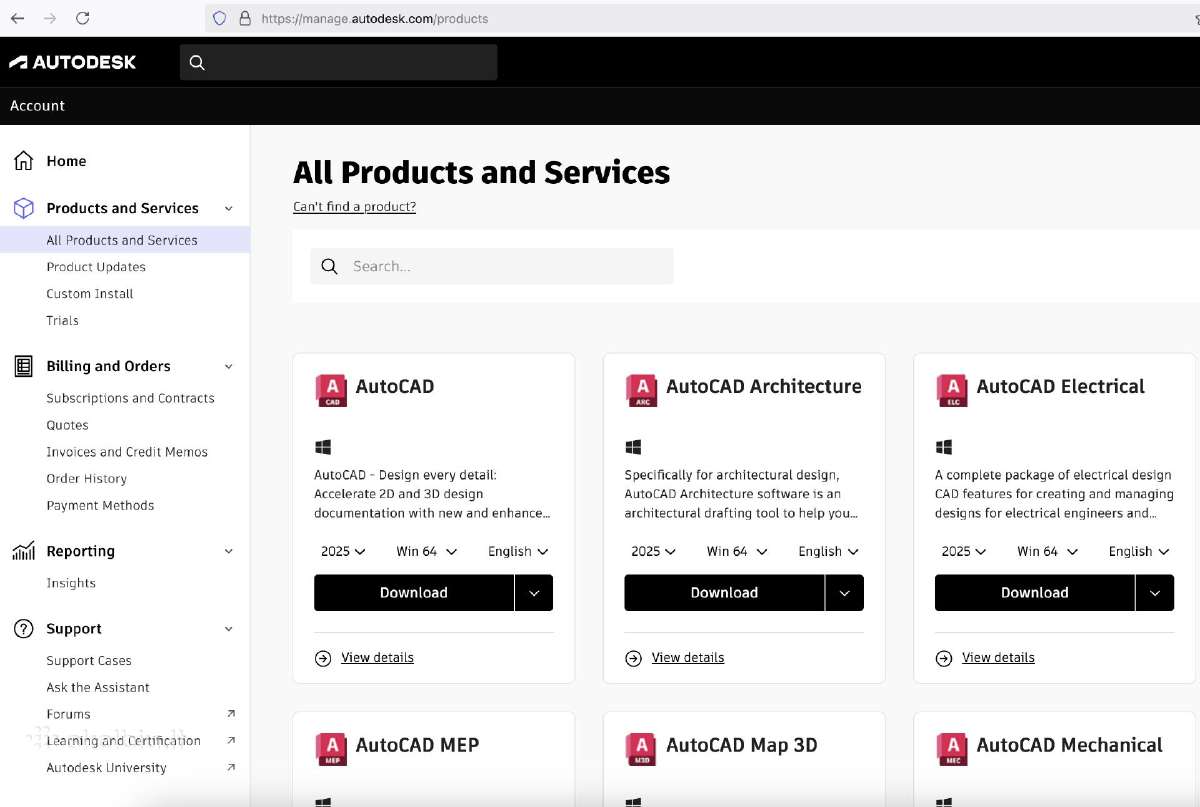Open AutoCAD Electrical 2025 version dropdown
This screenshot has height=807, width=1200.
[x=964, y=551]
